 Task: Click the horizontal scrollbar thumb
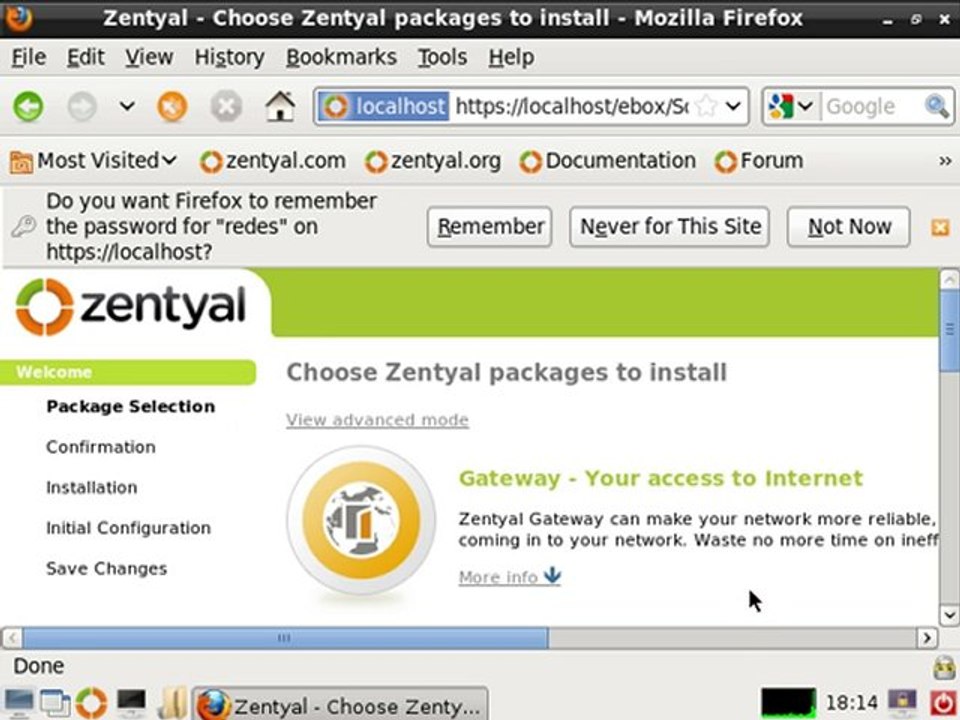(x=284, y=637)
